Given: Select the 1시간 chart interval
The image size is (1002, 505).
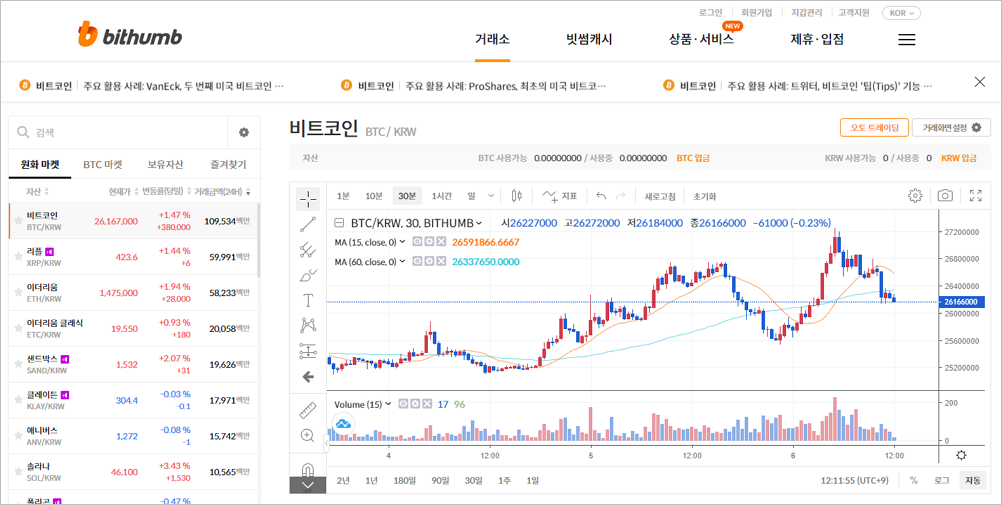Looking at the screenshot, I should click(x=442, y=196).
